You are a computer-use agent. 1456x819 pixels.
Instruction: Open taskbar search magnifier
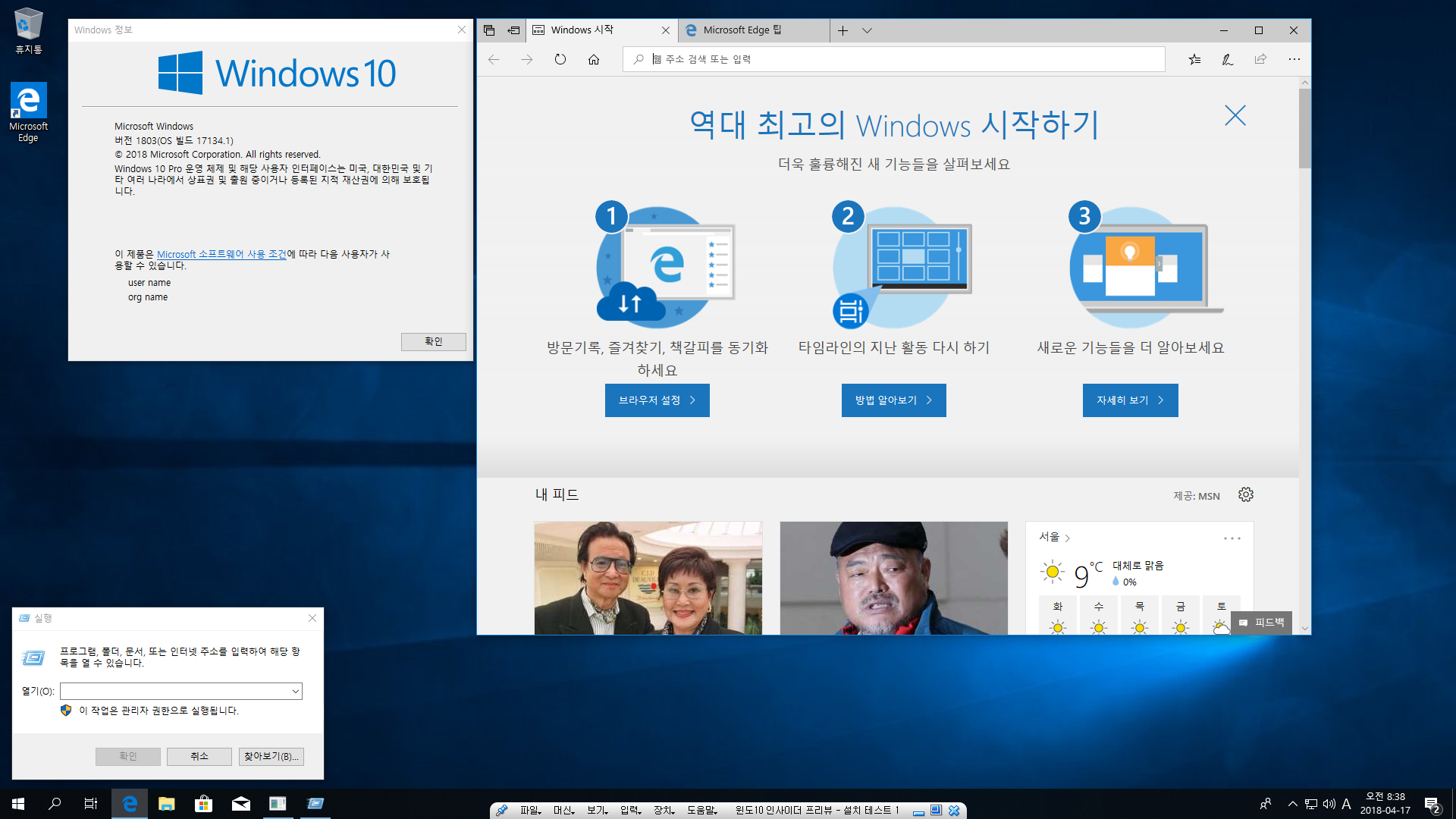pyautogui.click(x=55, y=804)
